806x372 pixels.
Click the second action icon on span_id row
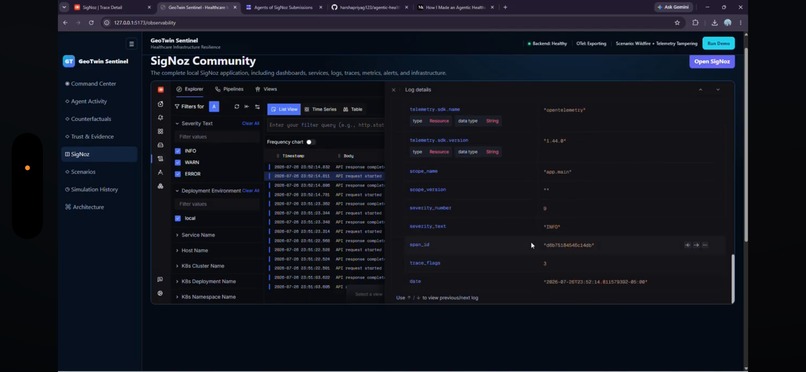[x=696, y=245]
